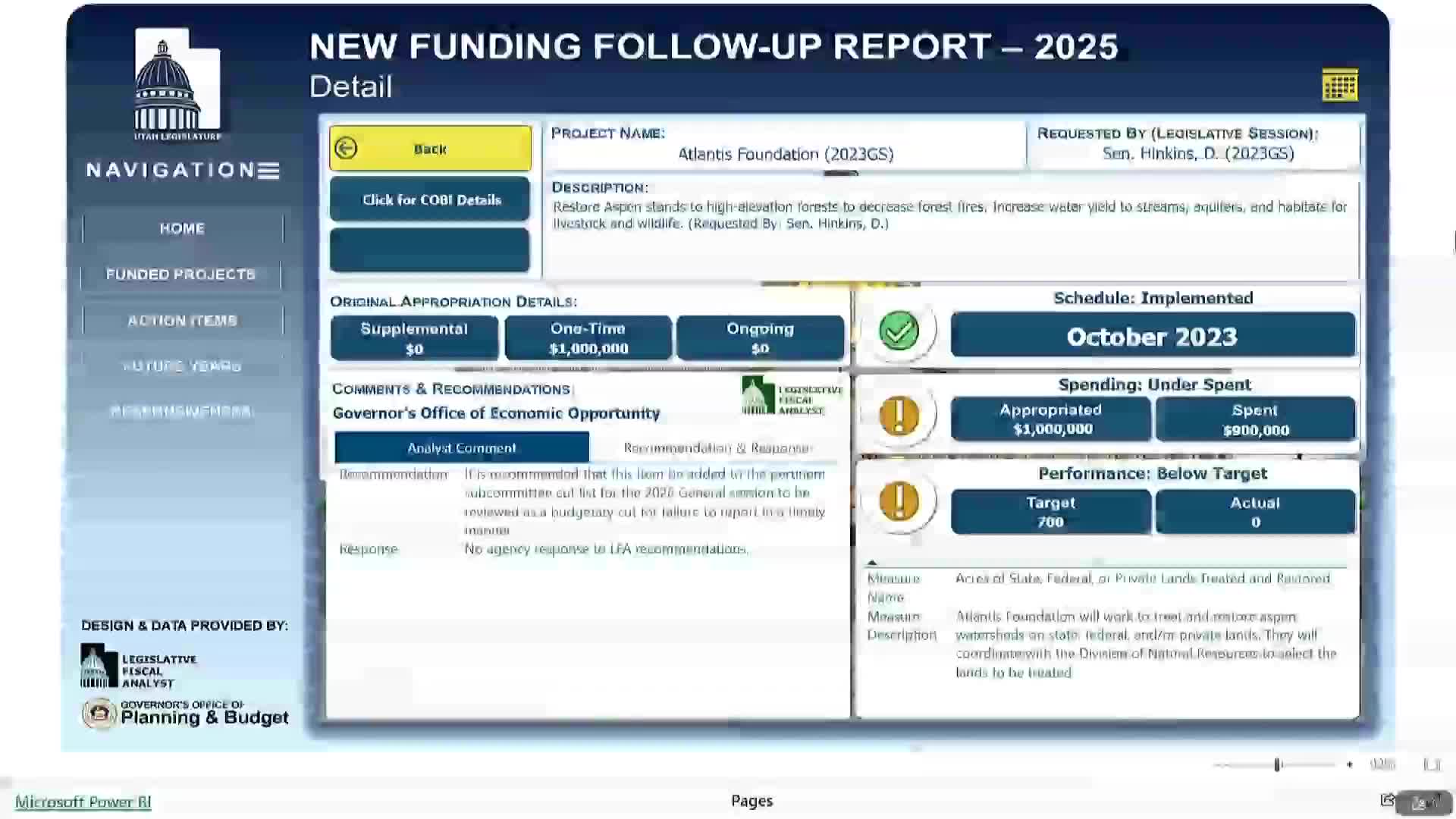The image size is (1456, 819).
Task: Open the Microsoft Power BI link
Action: pyautogui.click(x=83, y=802)
